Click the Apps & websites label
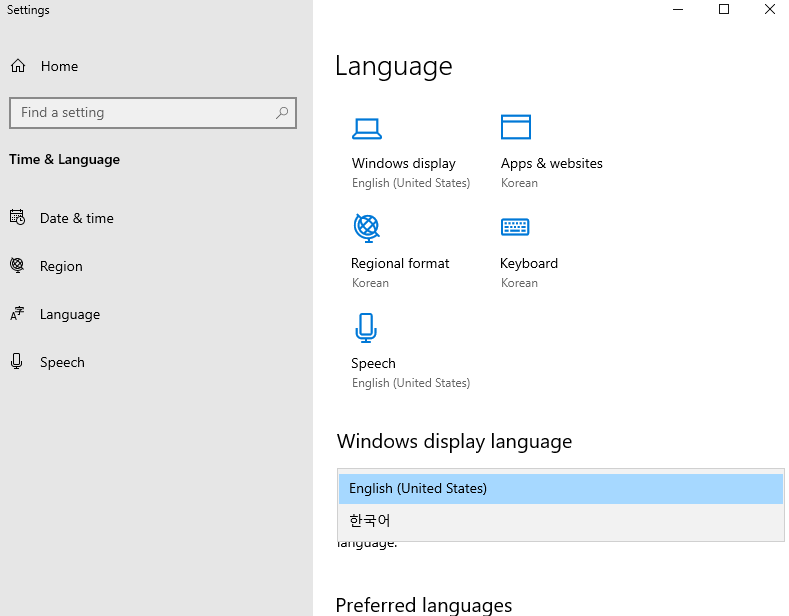789x616 pixels. coord(551,164)
